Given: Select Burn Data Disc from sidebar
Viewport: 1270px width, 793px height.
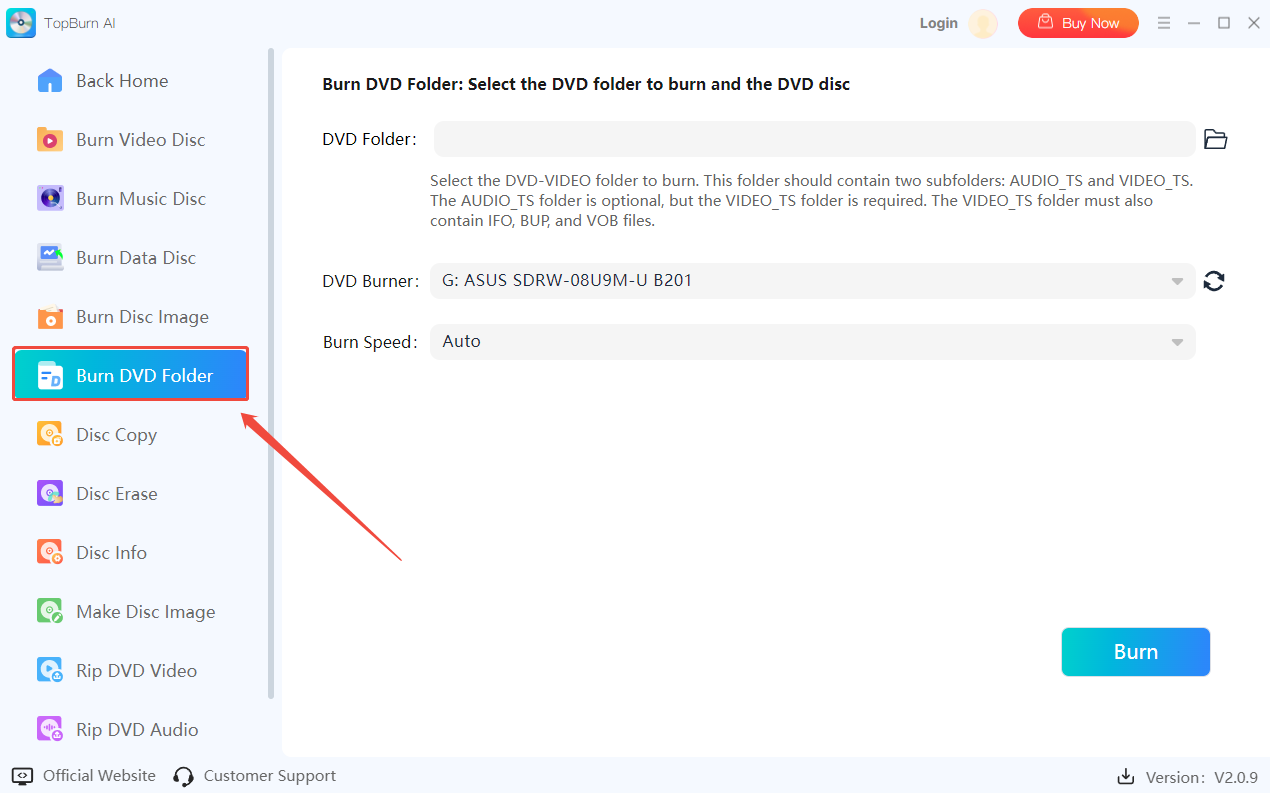Looking at the screenshot, I should point(136,258).
